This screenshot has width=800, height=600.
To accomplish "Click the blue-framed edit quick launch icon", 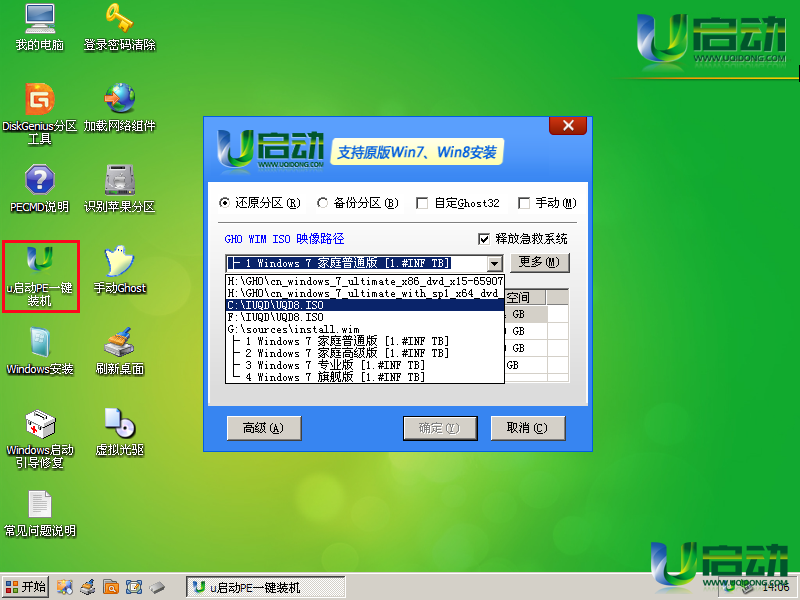I will click(134, 587).
